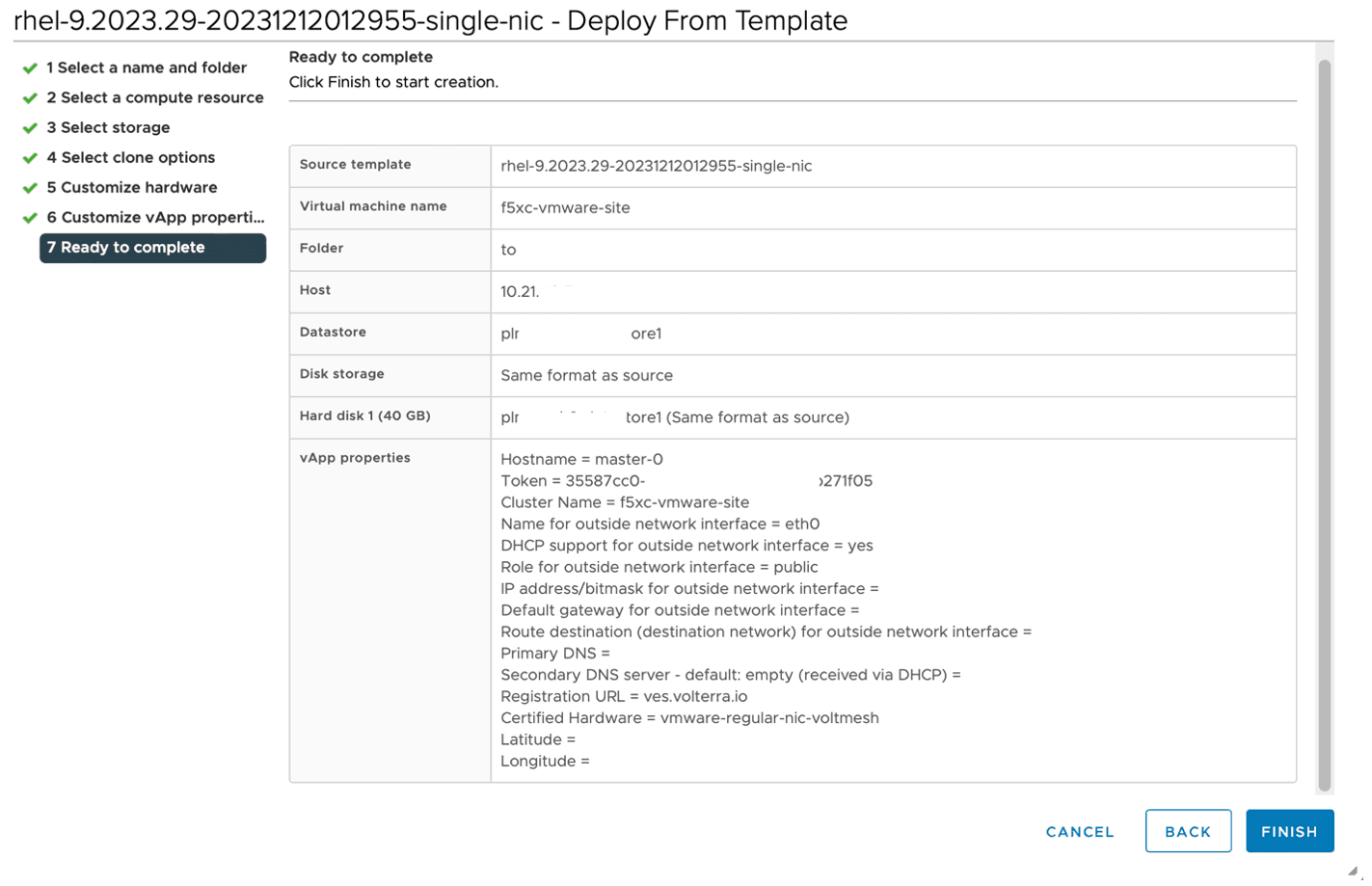The height and width of the screenshot is (886, 1372).
Task: Click the checkmark beside Customize vApp properties
Action: 30,218
